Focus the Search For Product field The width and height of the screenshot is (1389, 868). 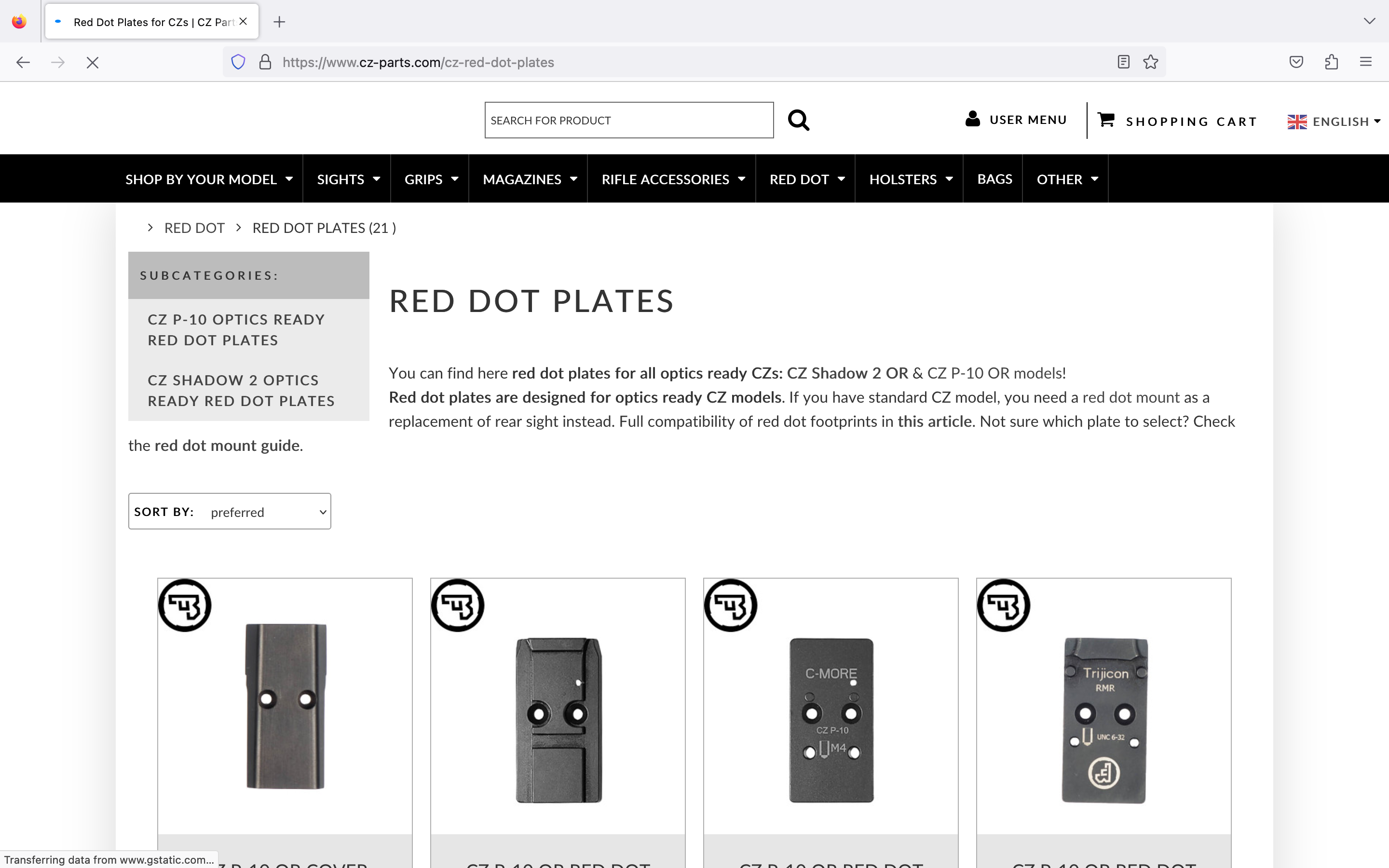(628, 121)
